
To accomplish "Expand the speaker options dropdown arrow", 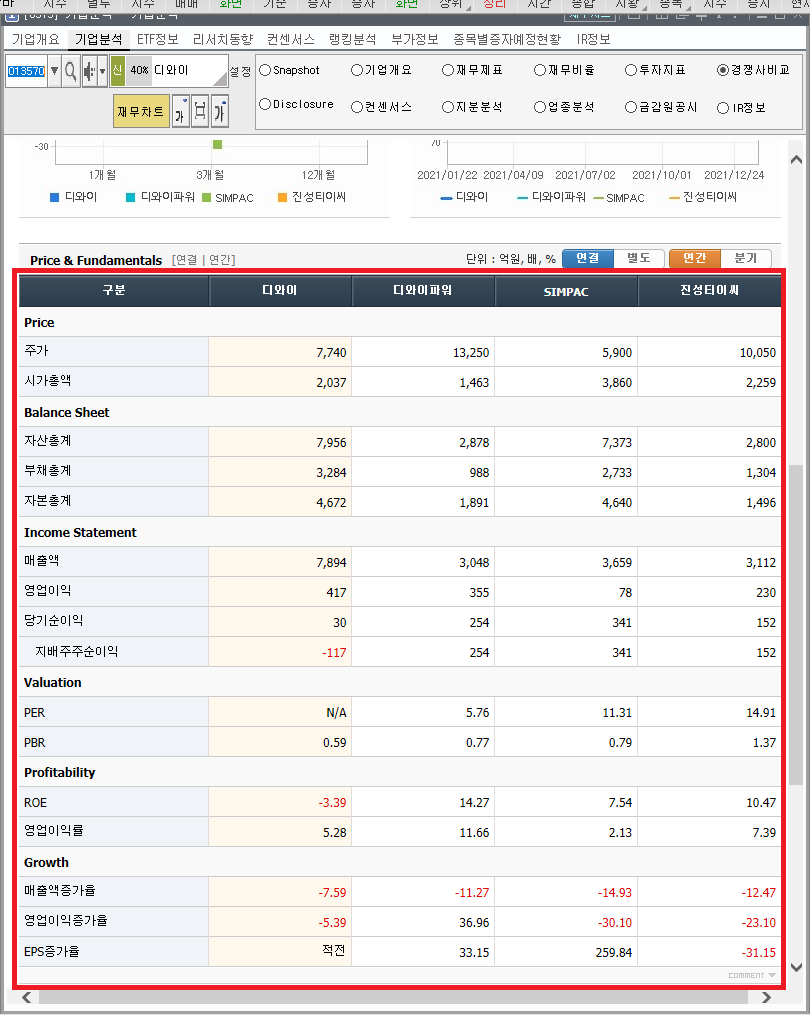I will (102, 71).
